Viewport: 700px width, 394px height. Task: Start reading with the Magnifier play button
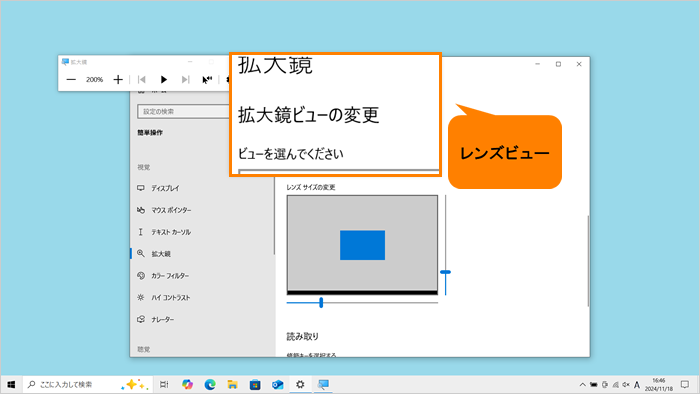164,80
